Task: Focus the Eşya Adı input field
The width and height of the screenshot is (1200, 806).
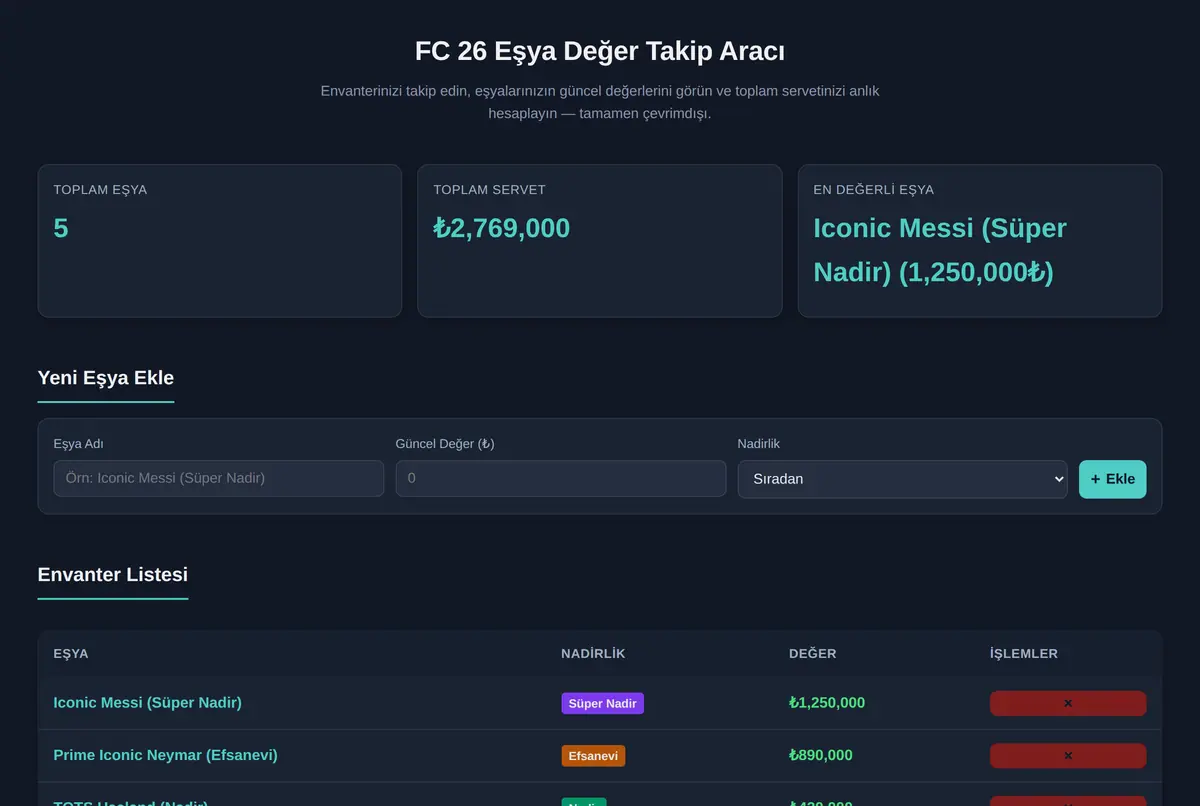Action: coord(218,478)
